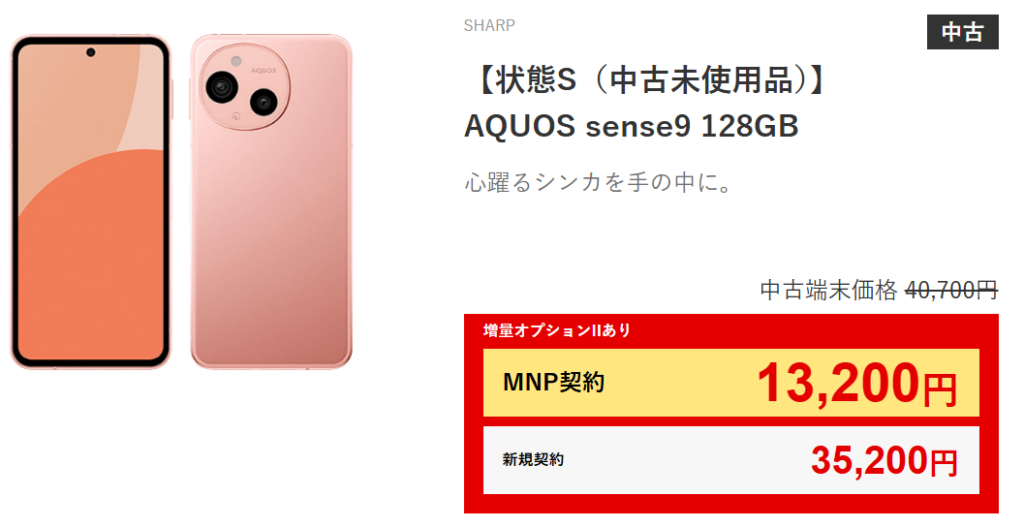Click the right rear camera lens
The width and height of the screenshot is (1024, 528).
[x=264, y=100]
